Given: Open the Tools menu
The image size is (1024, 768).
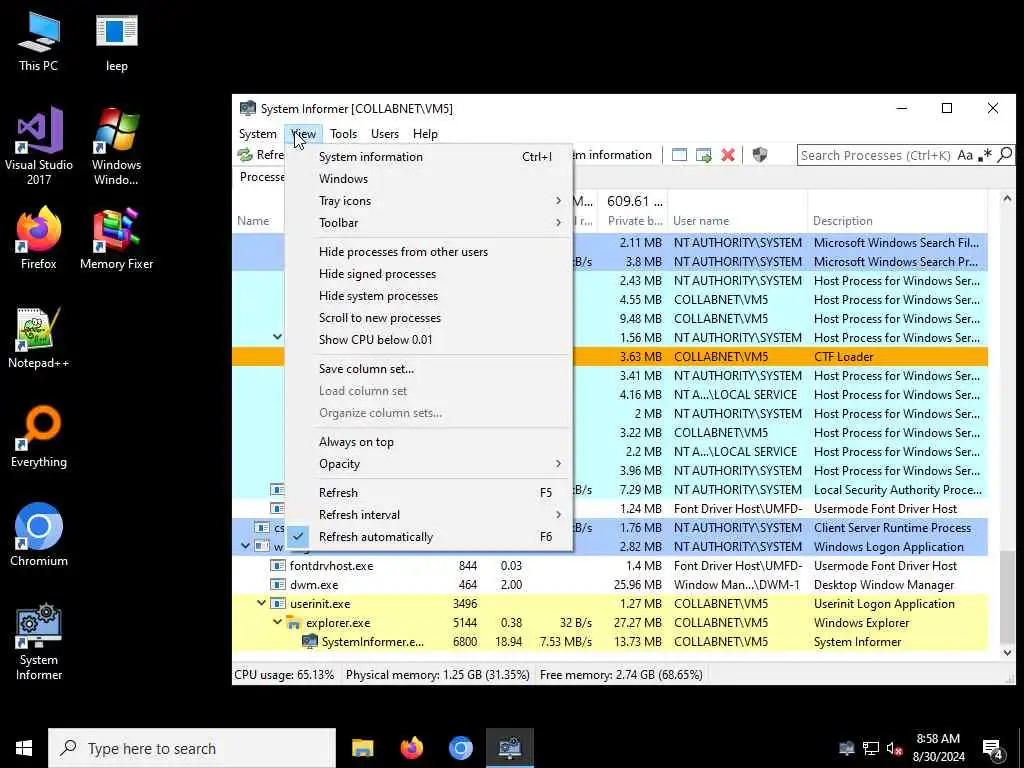Looking at the screenshot, I should click(x=344, y=134).
